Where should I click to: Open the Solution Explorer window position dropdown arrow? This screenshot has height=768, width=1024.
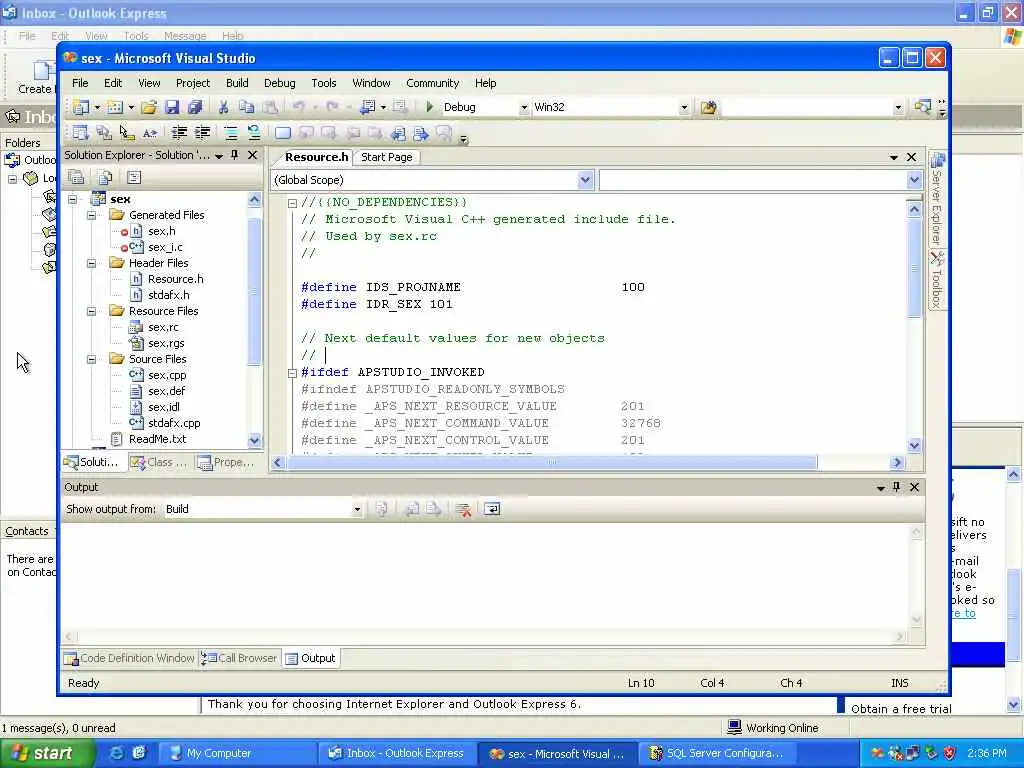coord(219,156)
